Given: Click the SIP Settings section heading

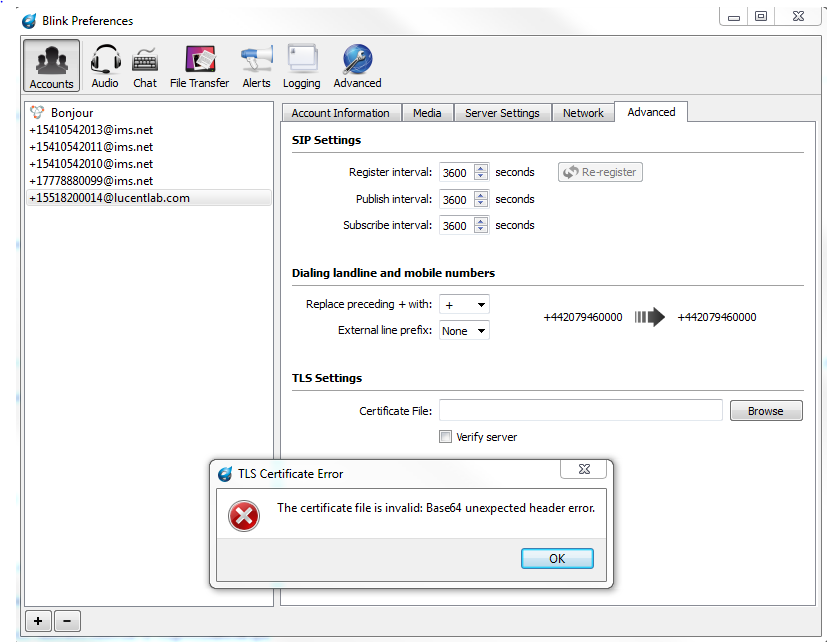Looking at the screenshot, I should pos(326,140).
